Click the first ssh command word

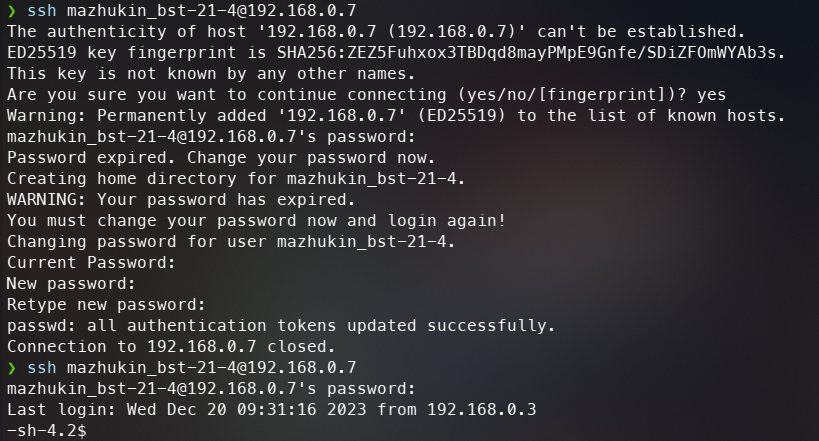[42, 10]
